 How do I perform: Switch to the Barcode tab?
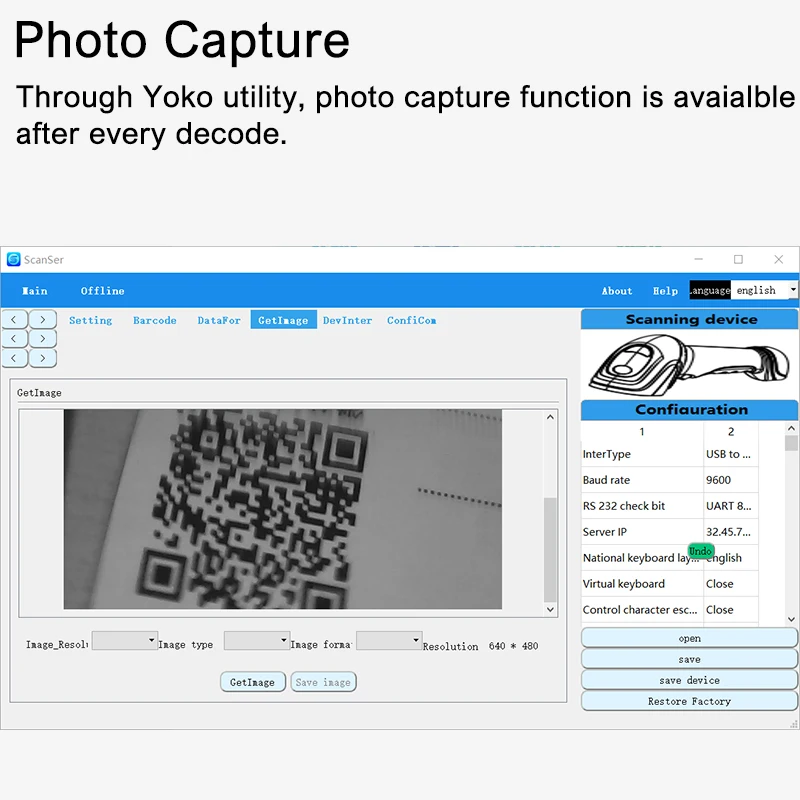(x=155, y=320)
